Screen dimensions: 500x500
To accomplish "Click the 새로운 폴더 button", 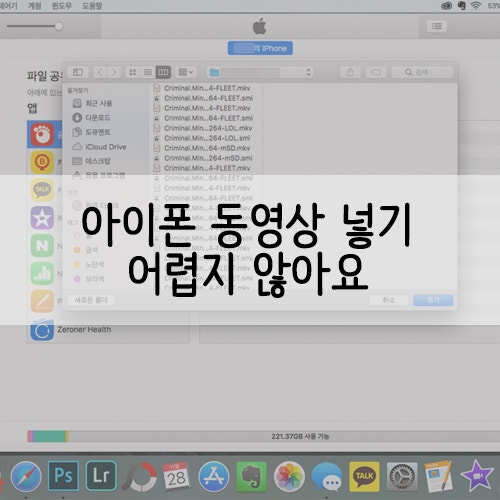I will (x=91, y=300).
